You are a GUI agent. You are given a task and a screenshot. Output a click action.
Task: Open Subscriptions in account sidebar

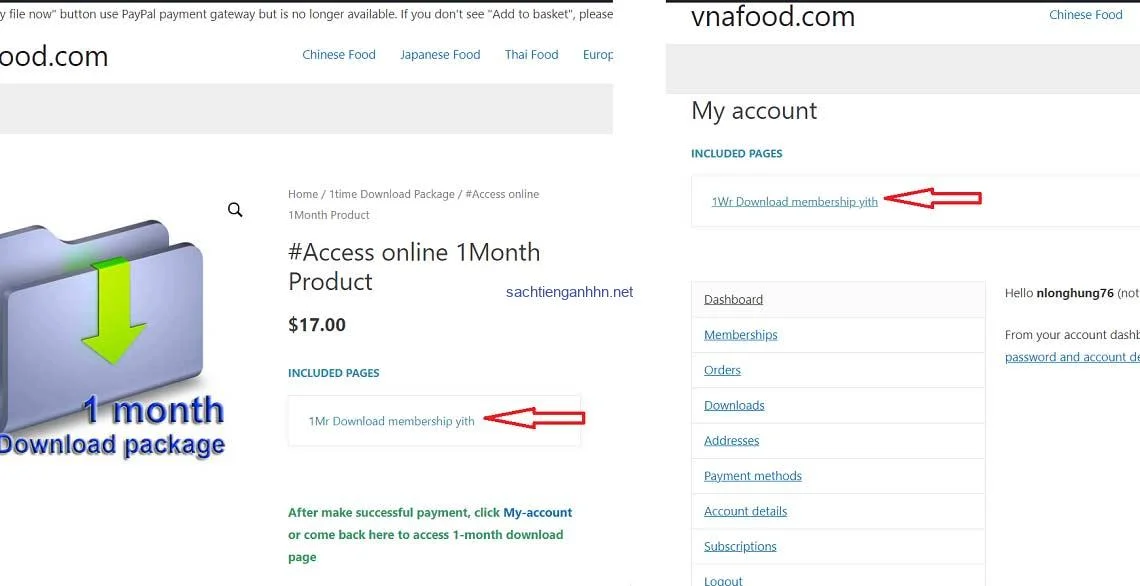[x=739, y=546]
